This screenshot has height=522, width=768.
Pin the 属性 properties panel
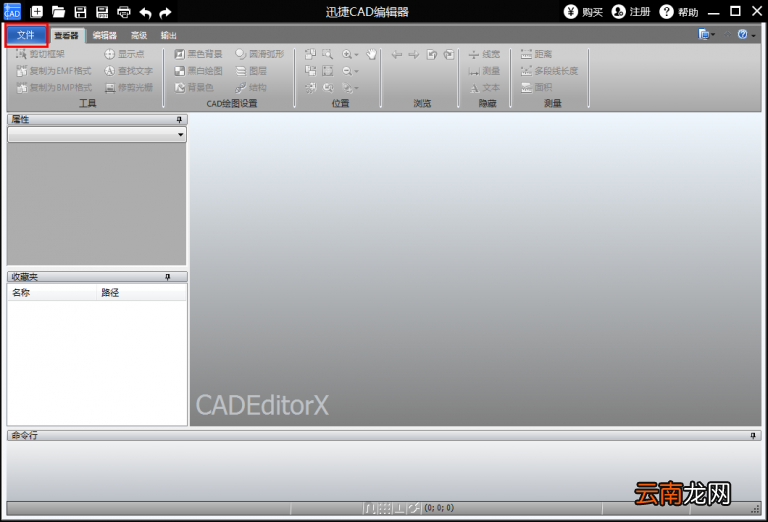click(x=179, y=119)
